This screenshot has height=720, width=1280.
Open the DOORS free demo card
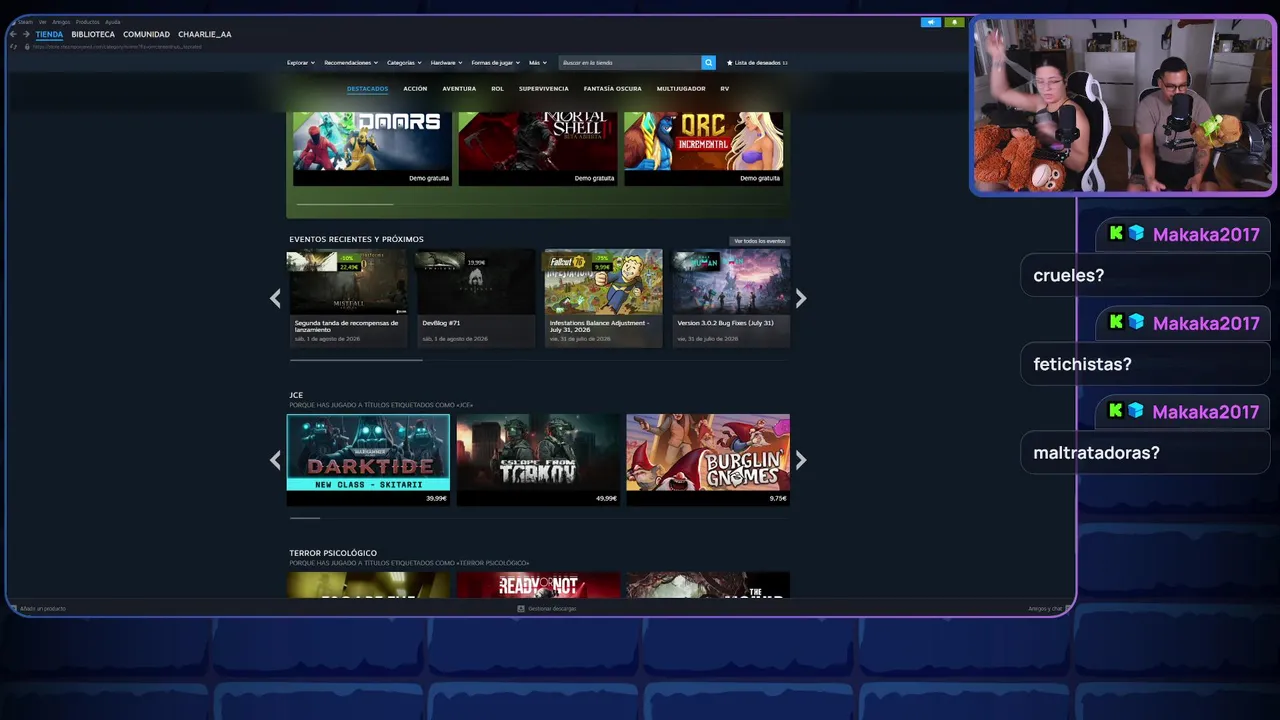pyautogui.click(x=372, y=149)
